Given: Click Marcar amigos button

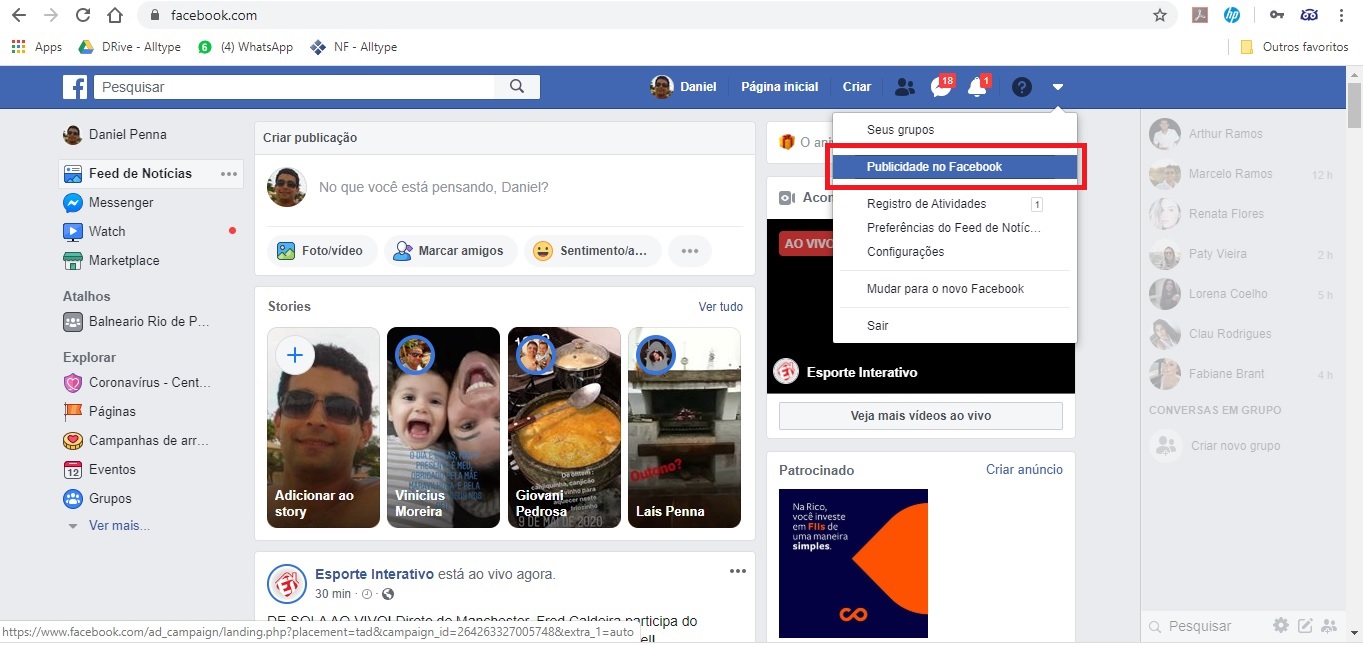Looking at the screenshot, I should (x=450, y=251).
